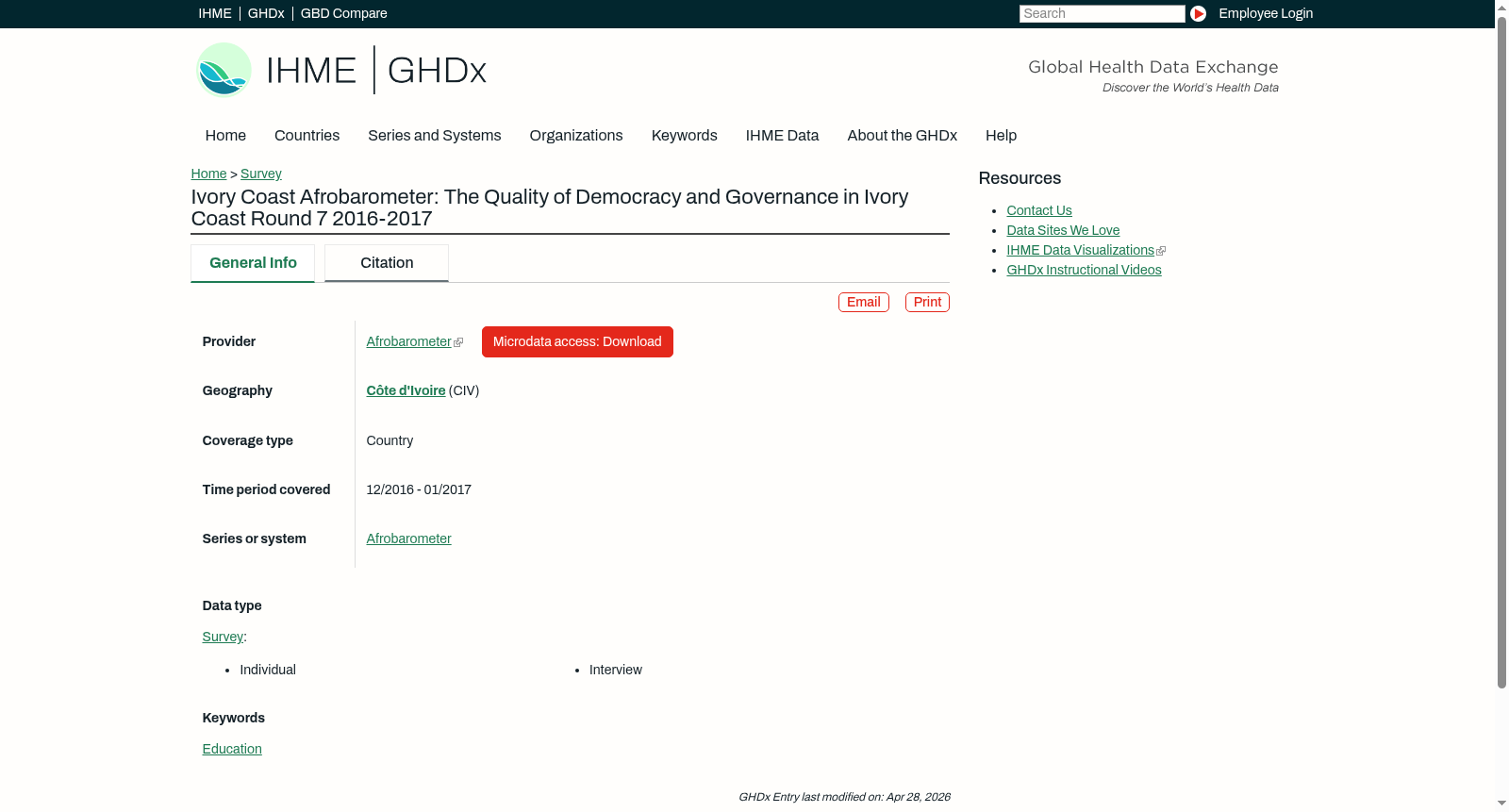The height and width of the screenshot is (812, 1509).
Task: Open Series and Systems menu
Action: [x=435, y=136]
